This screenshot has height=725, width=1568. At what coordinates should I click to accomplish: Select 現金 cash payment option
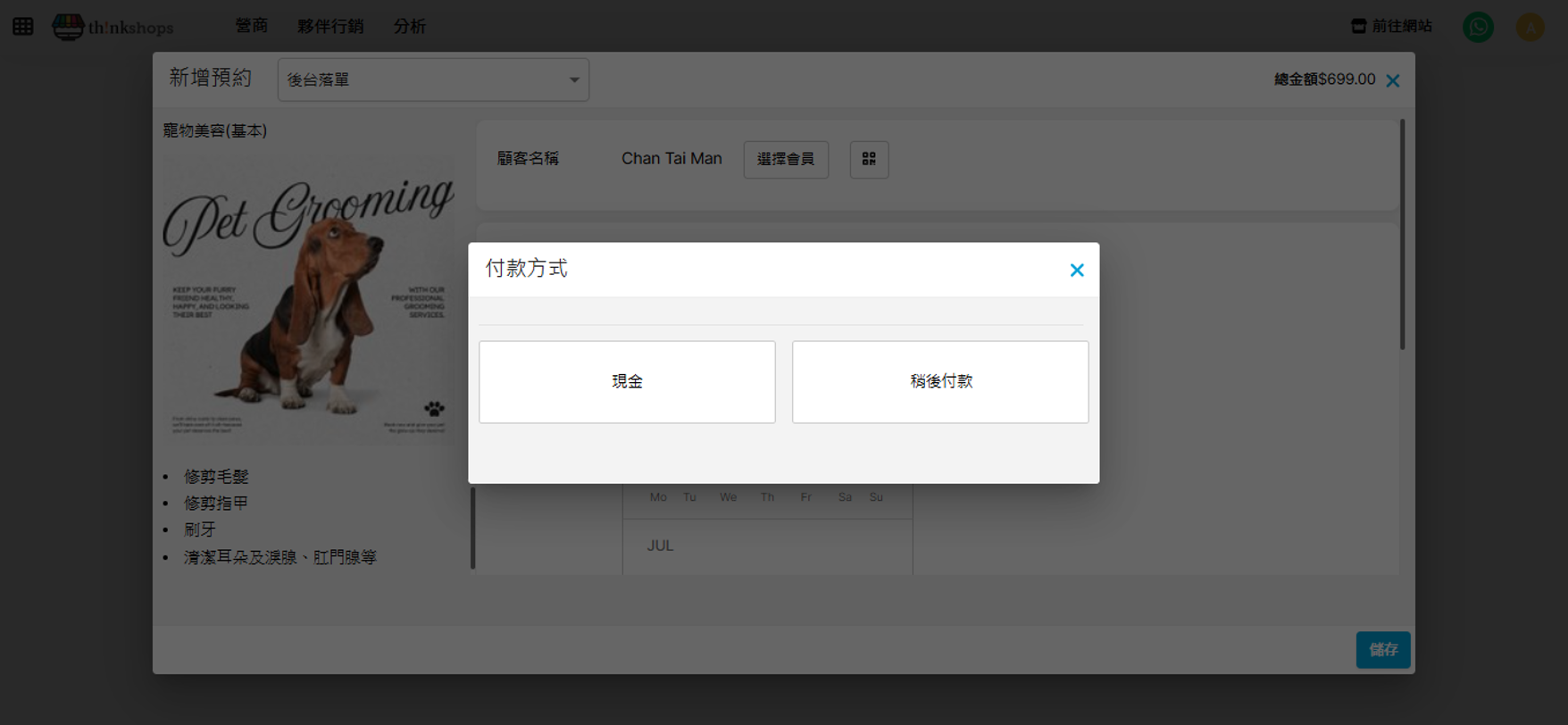(x=627, y=381)
